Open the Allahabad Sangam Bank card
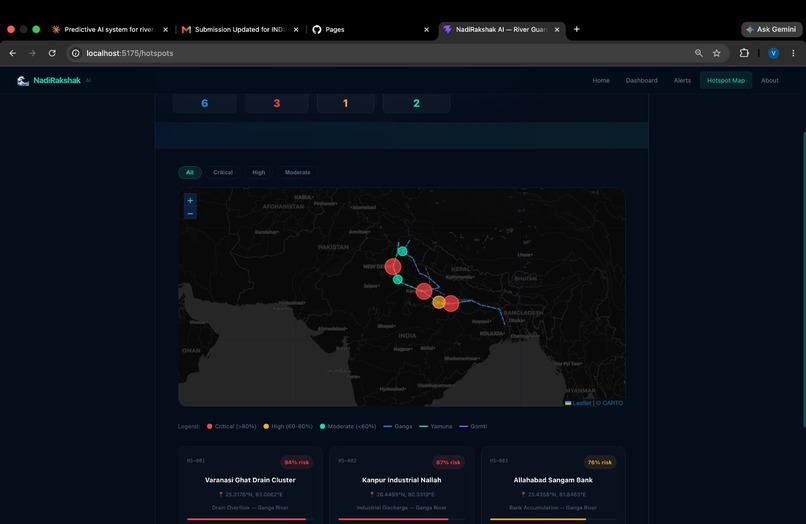This screenshot has width=806, height=524. pyautogui.click(x=553, y=485)
